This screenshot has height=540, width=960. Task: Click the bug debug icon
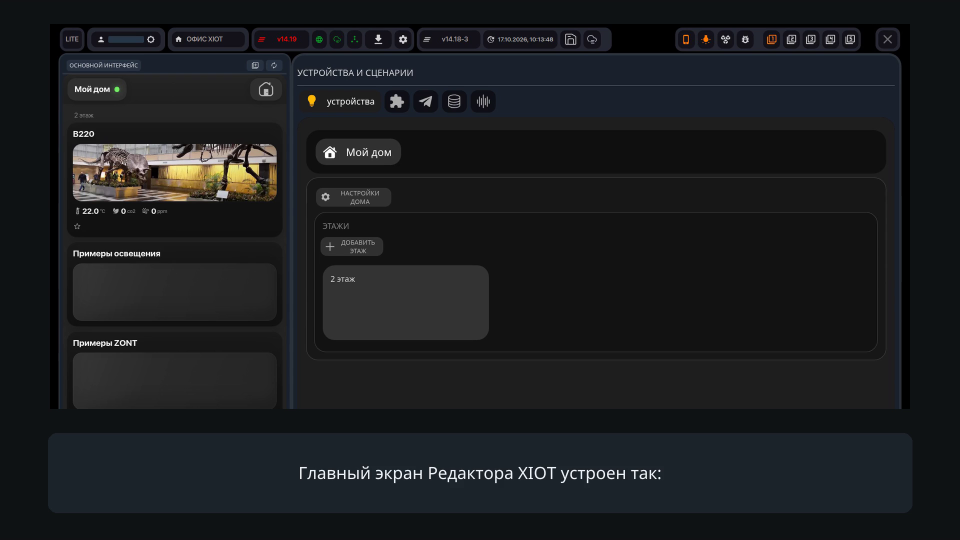coord(744,39)
